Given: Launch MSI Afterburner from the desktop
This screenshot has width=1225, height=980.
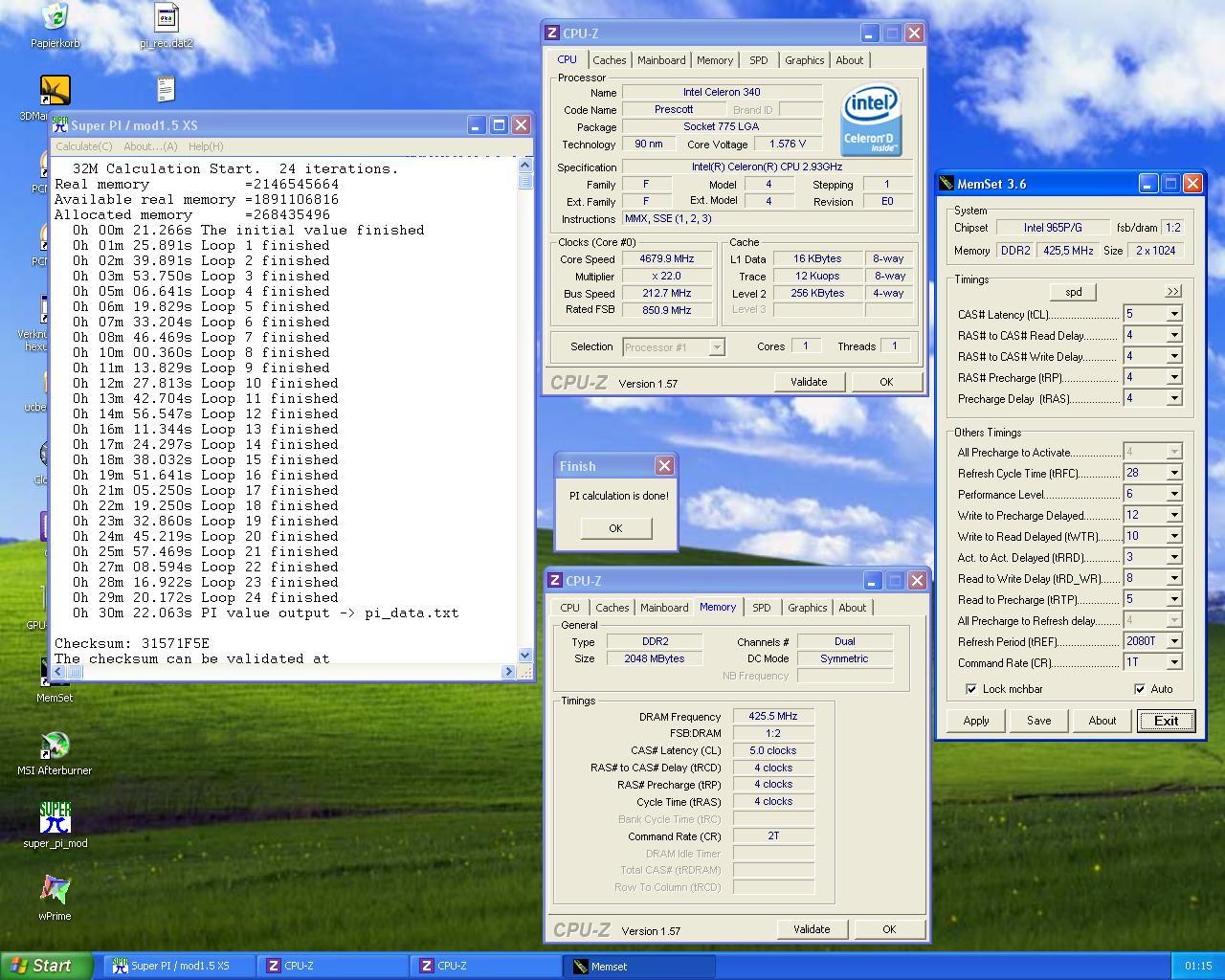Looking at the screenshot, I should 55,753.
